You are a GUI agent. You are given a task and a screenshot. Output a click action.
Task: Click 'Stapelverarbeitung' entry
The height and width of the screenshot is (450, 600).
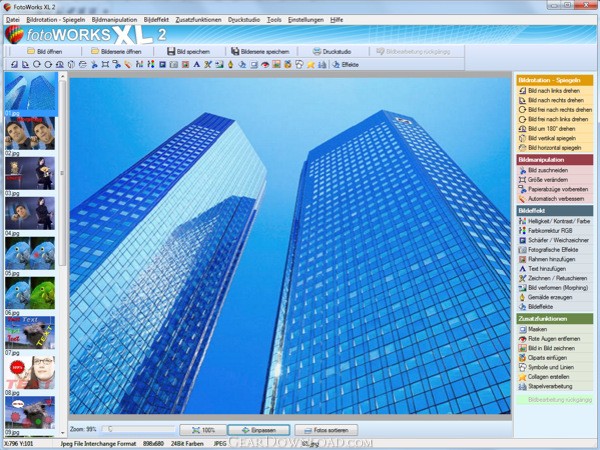(x=554, y=386)
